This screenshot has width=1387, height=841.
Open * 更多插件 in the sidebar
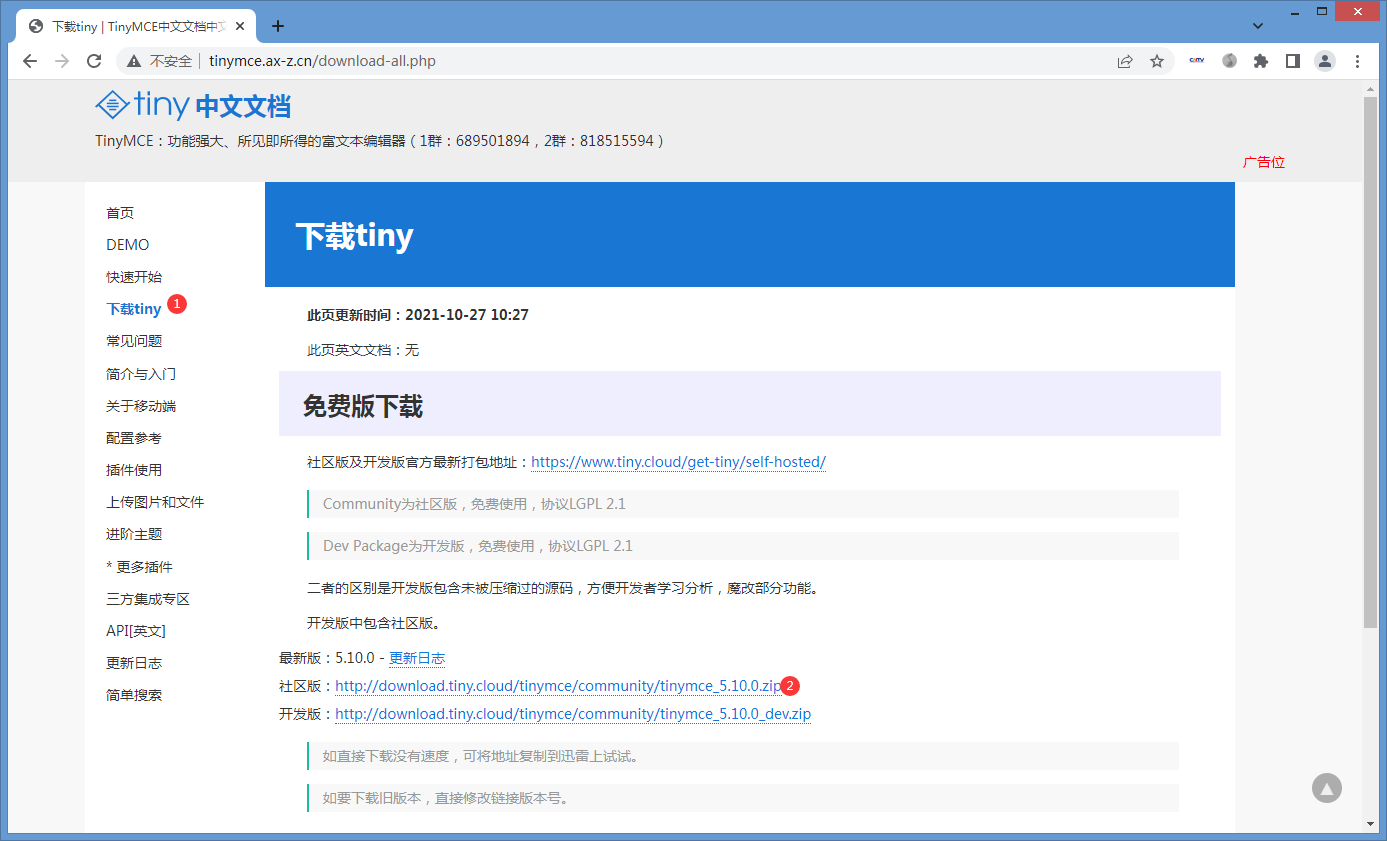click(x=140, y=567)
